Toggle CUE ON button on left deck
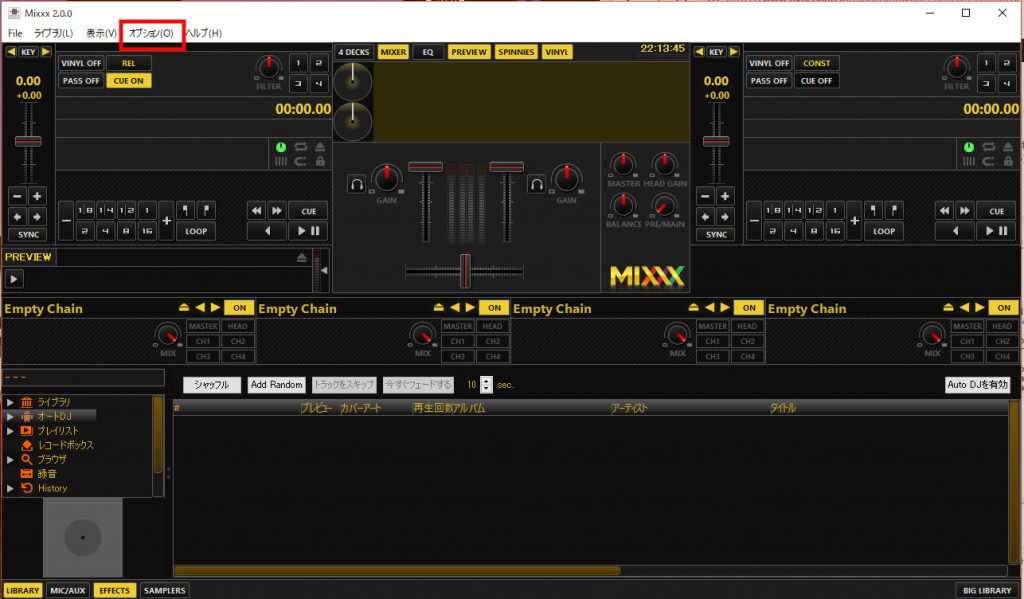This screenshot has height=599, width=1024. pos(129,80)
